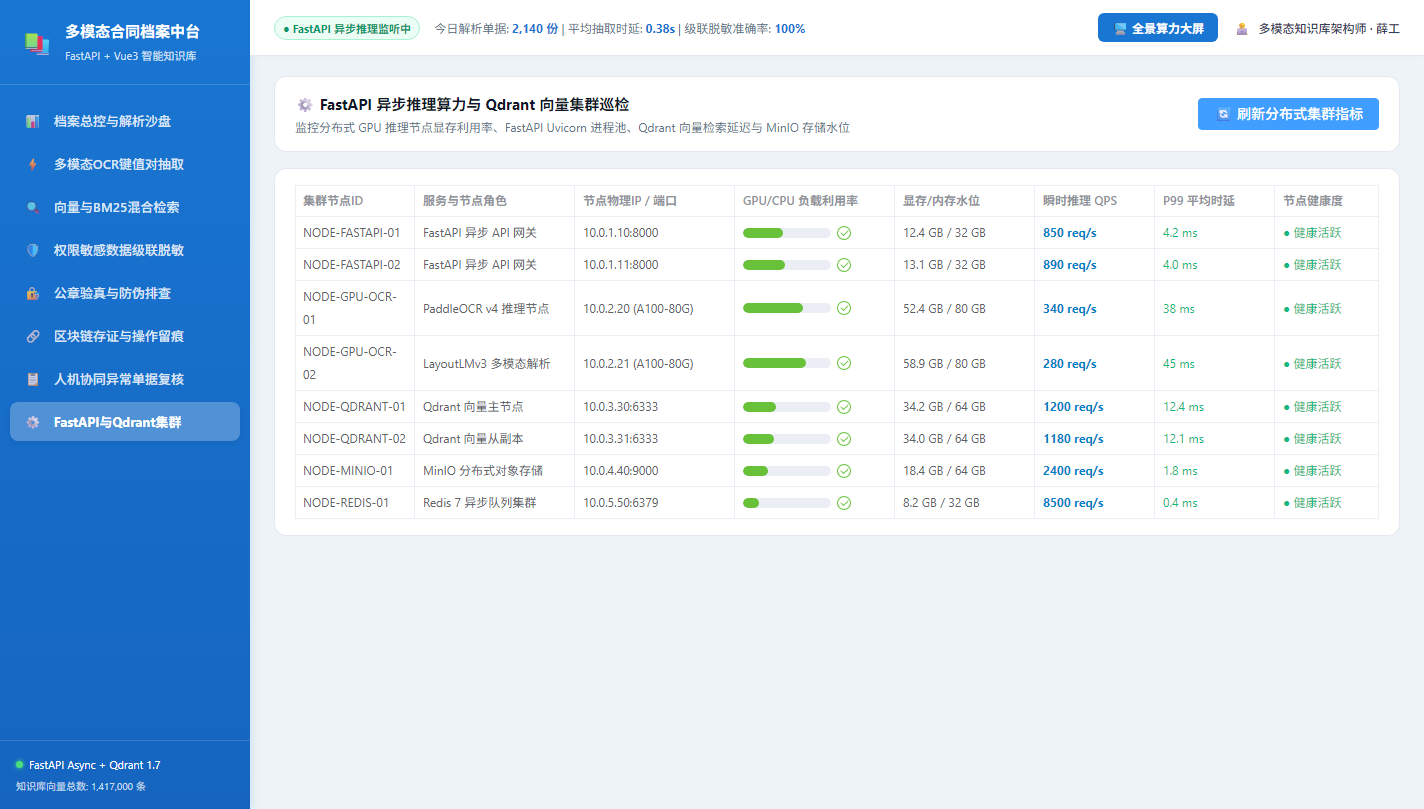Viewport: 1424px width, 809px height.
Task: Click the check circle icon for NODE-FASTAPI-02
Action: pos(844,265)
